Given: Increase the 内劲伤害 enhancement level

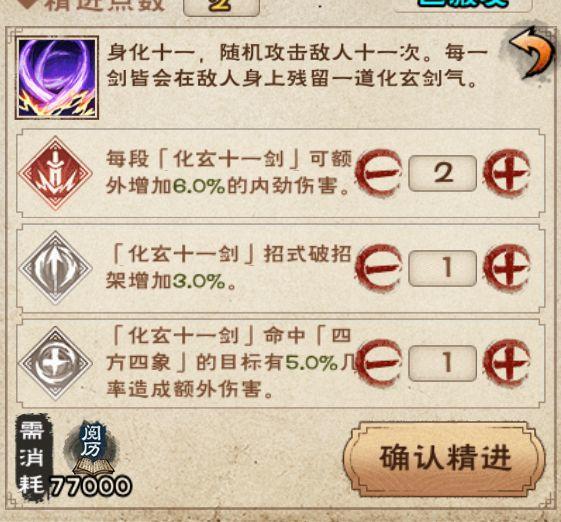Looking at the screenshot, I should coord(507,173).
